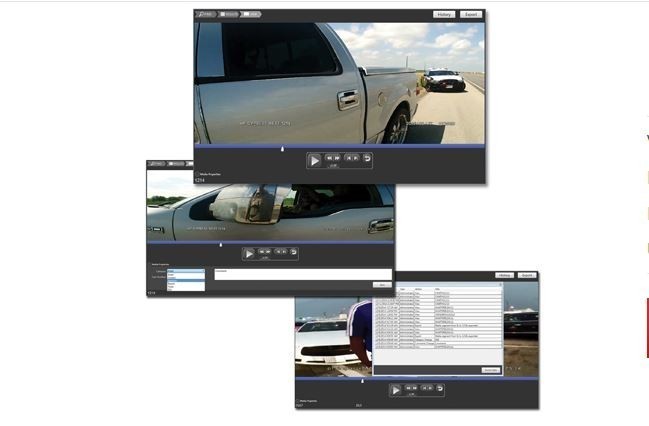The height and width of the screenshot is (426, 649).
Task: Click rewind in the bottom player window
Action: [x=408, y=388]
